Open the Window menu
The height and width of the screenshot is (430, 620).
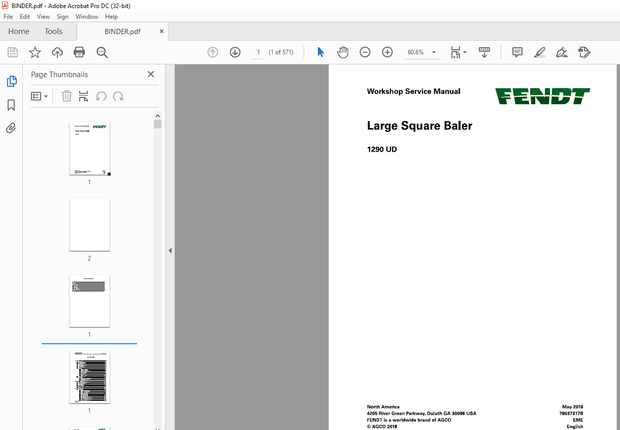(87, 17)
